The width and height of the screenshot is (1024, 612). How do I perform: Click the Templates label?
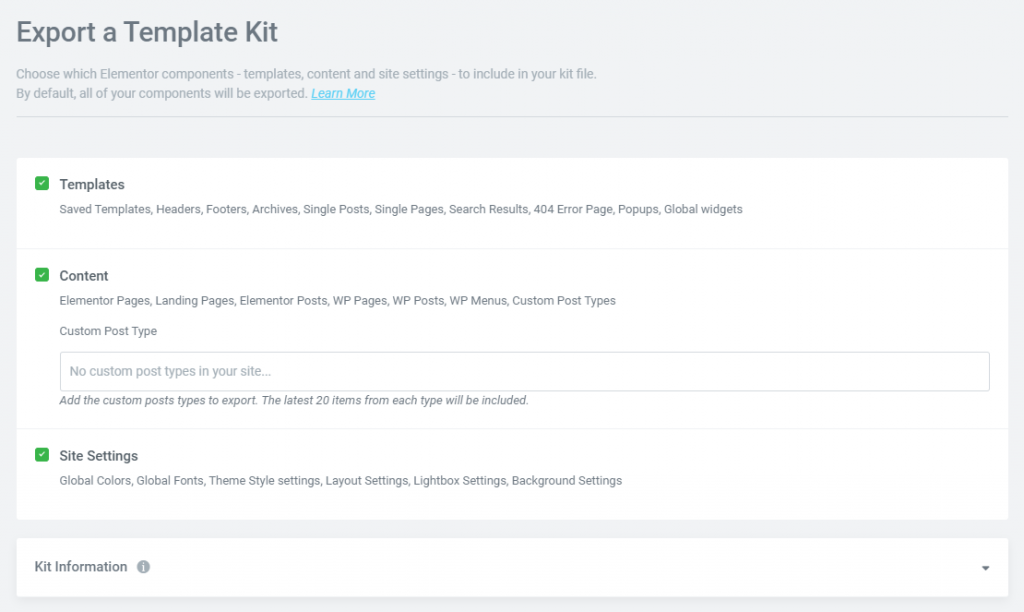pyautogui.click(x=92, y=185)
